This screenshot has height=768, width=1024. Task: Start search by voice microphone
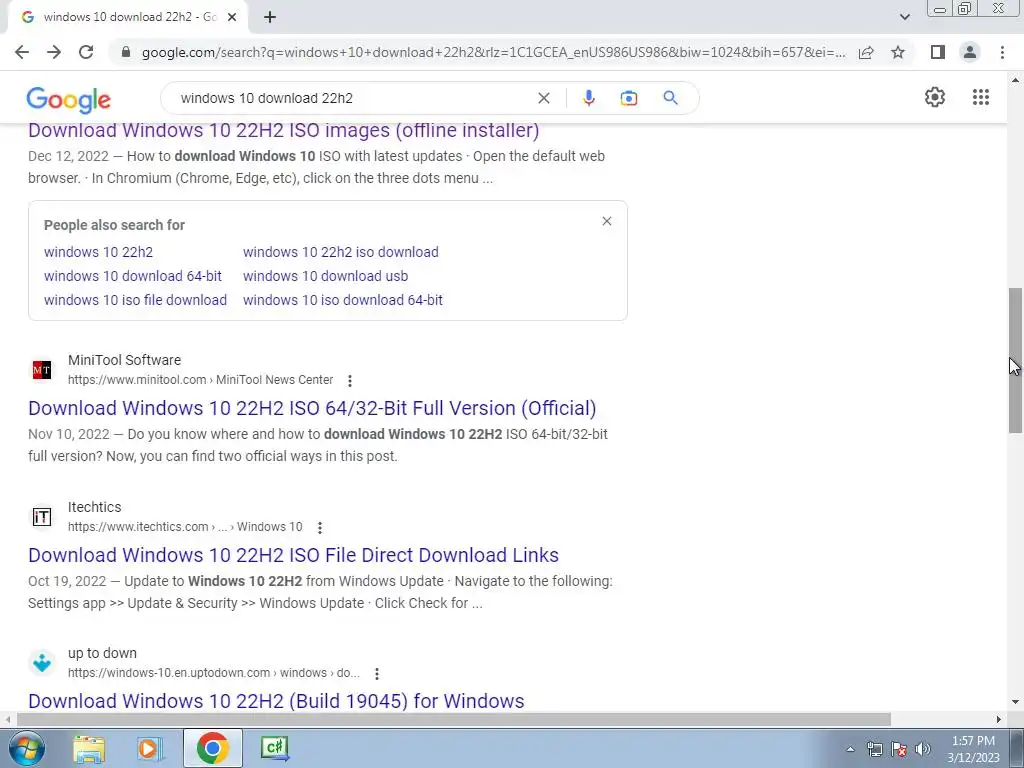(588, 98)
